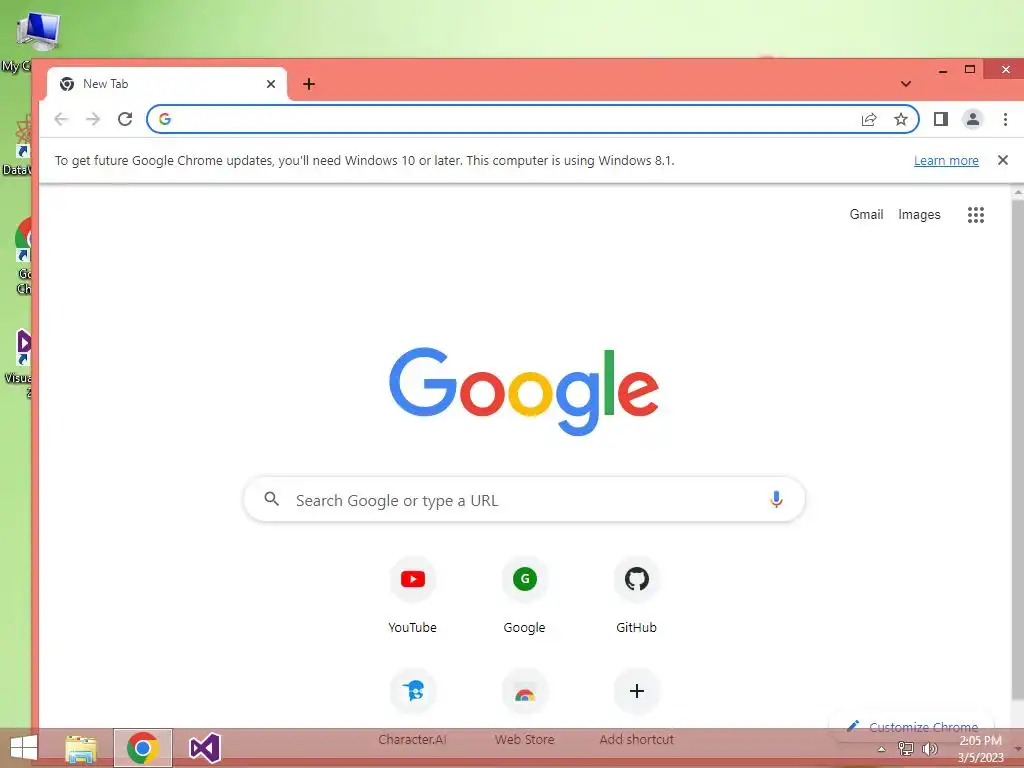Open Visual Studio from the taskbar
This screenshot has height=768, width=1024.
(204, 748)
